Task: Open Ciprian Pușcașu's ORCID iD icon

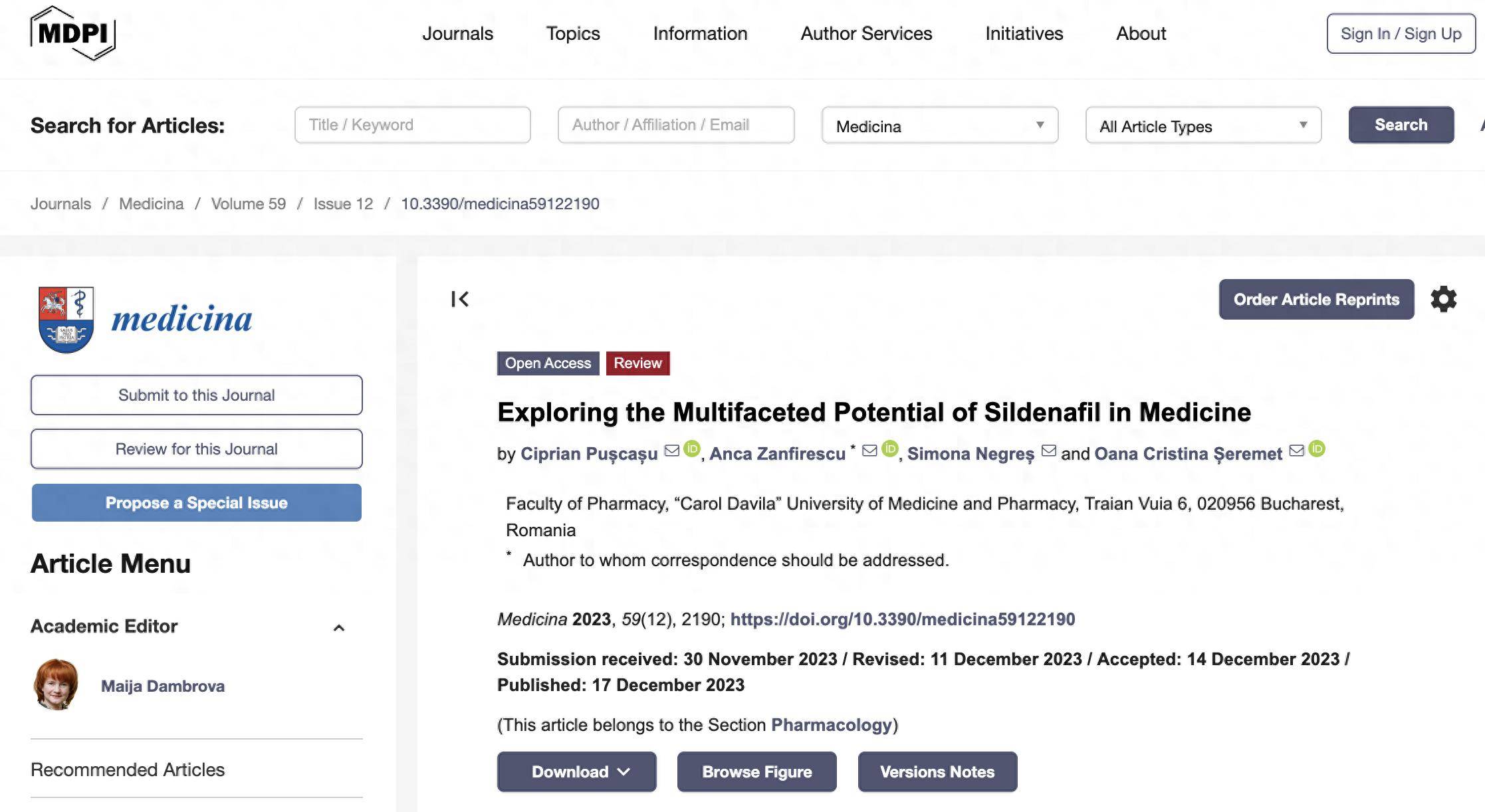Action: pos(692,449)
